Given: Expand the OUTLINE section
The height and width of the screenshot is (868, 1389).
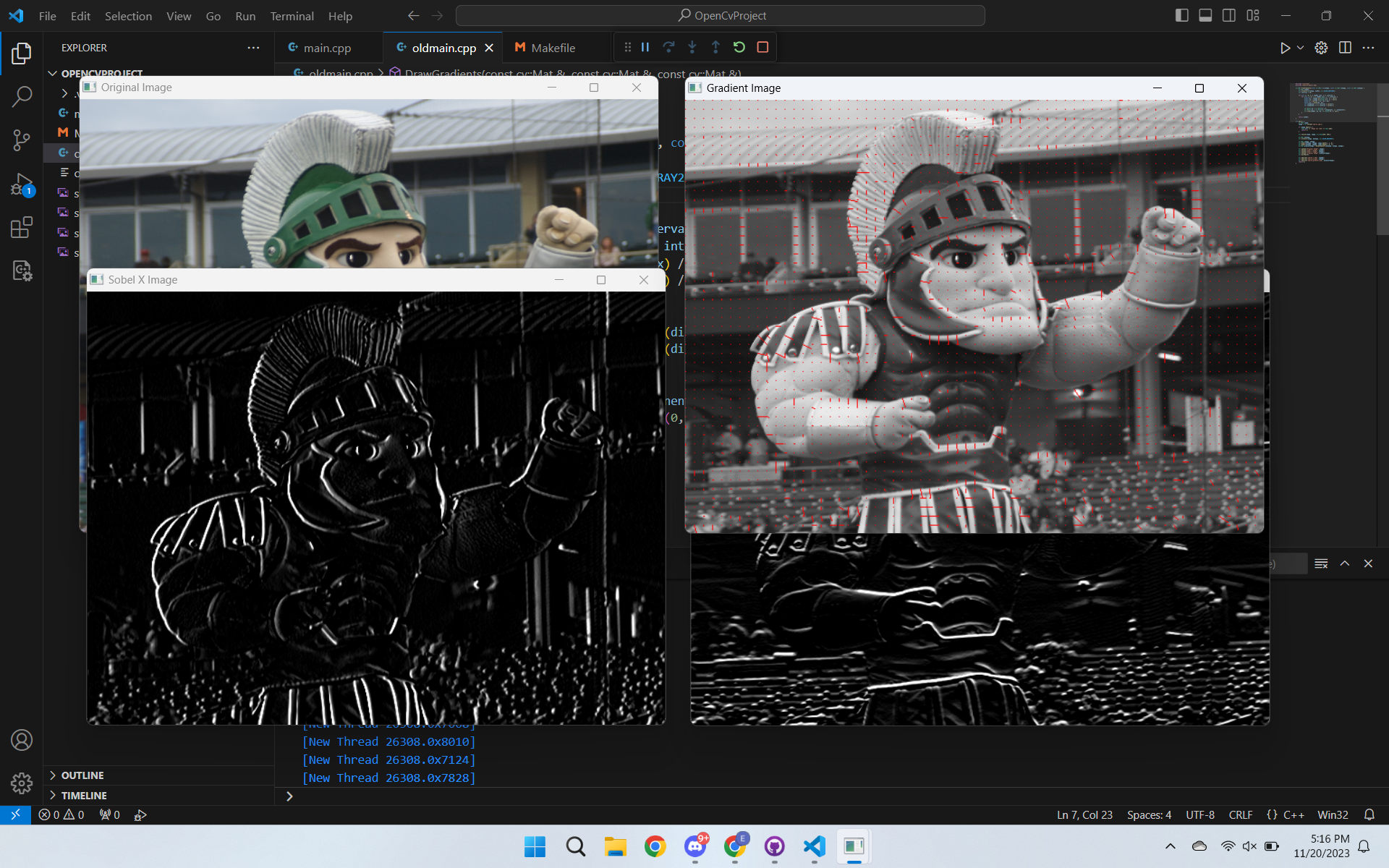Looking at the screenshot, I should pyautogui.click(x=82, y=775).
